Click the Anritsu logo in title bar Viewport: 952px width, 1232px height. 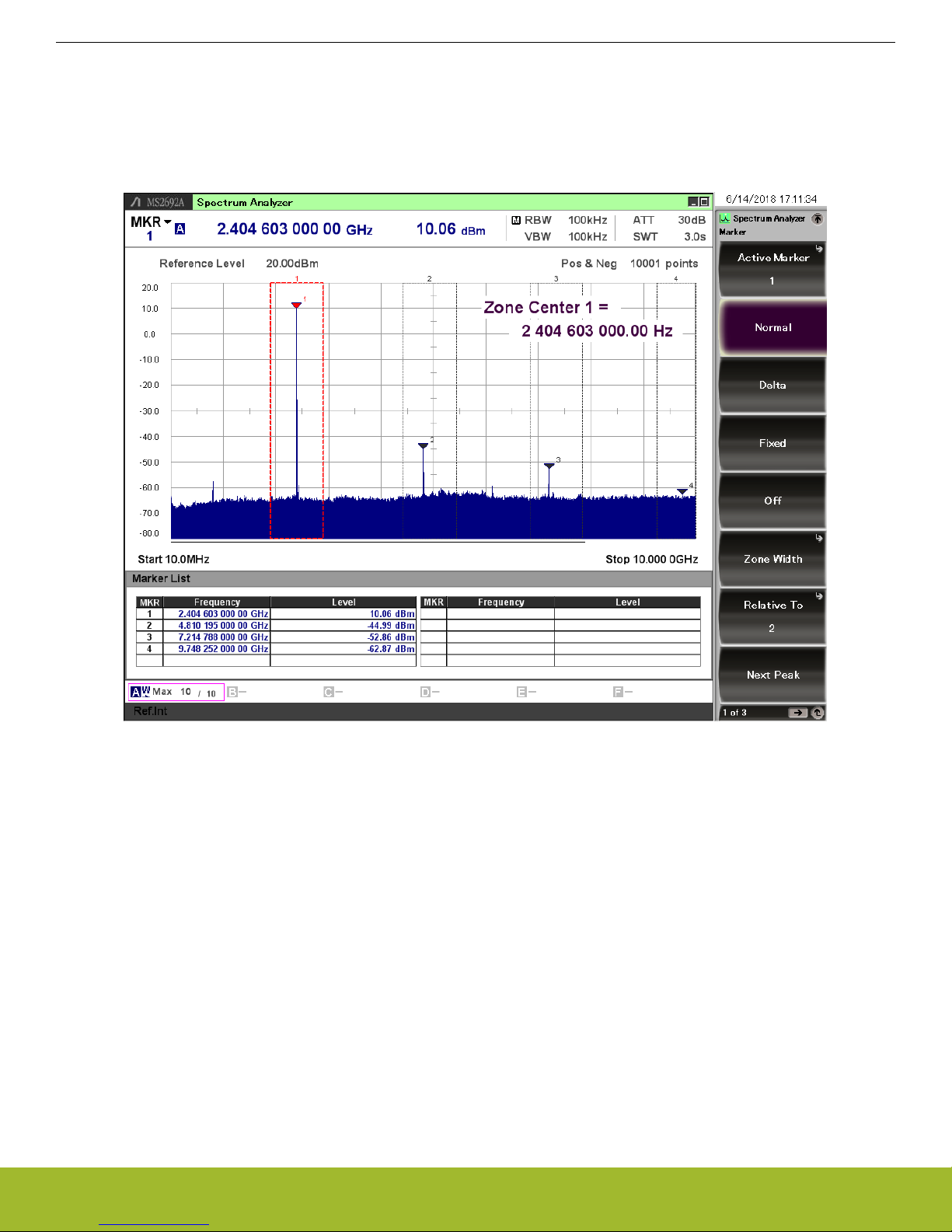tap(136, 202)
